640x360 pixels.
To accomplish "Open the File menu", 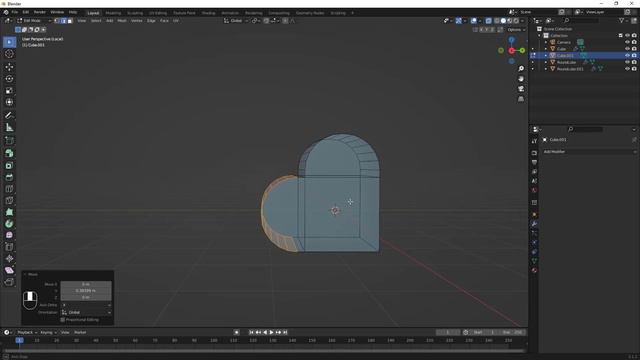I will [x=15, y=12].
